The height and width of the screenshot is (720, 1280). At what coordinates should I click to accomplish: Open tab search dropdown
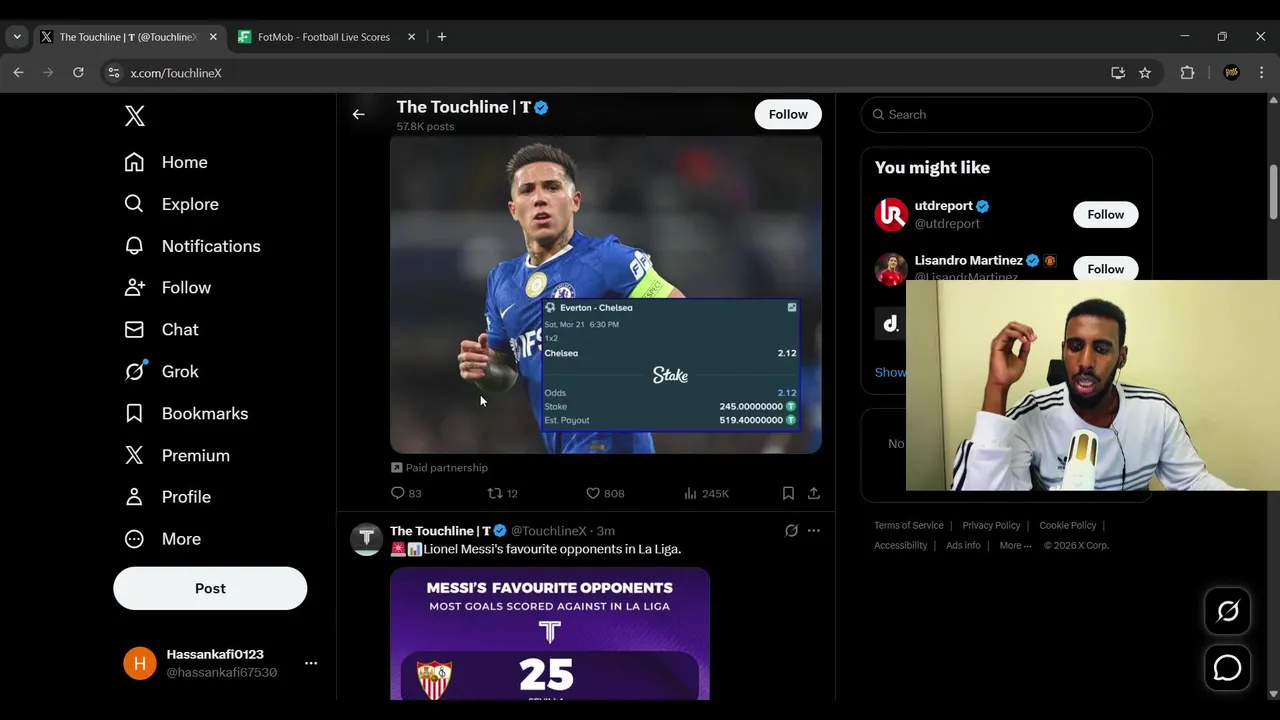(17, 37)
